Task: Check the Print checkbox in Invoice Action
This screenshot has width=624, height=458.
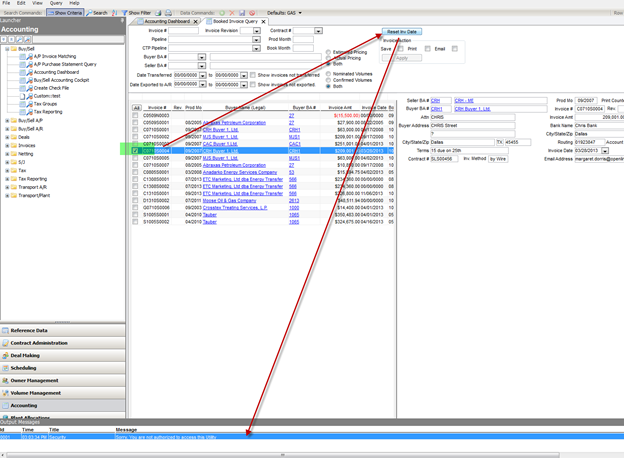Action: click(x=402, y=48)
